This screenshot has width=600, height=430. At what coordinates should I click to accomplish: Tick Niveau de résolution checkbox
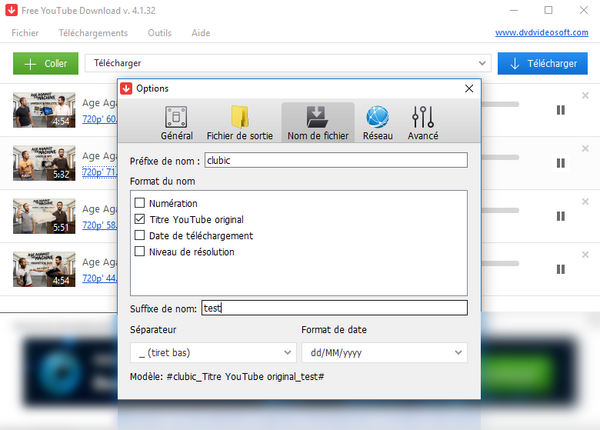point(140,251)
